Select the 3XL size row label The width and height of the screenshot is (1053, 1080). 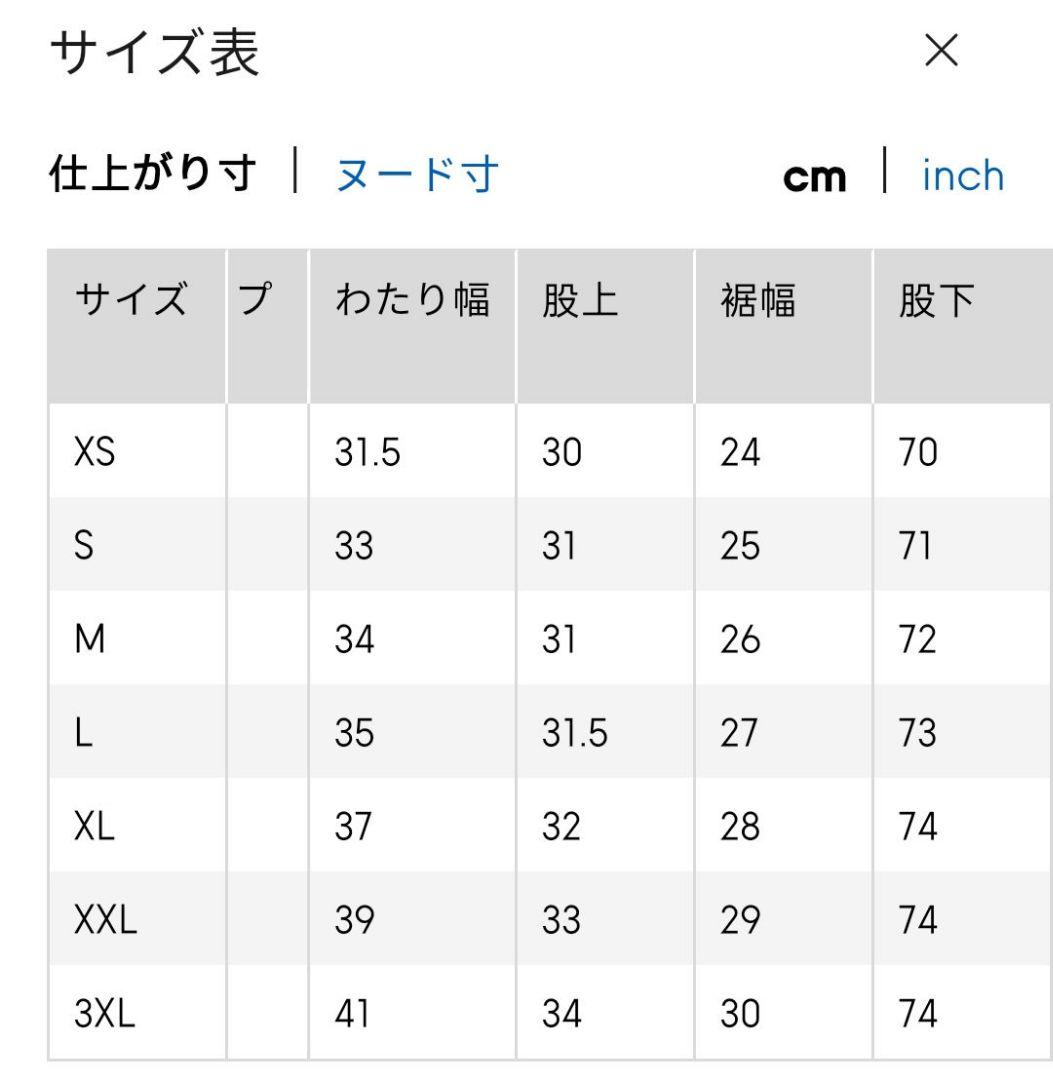pyautogui.click(x=105, y=1015)
